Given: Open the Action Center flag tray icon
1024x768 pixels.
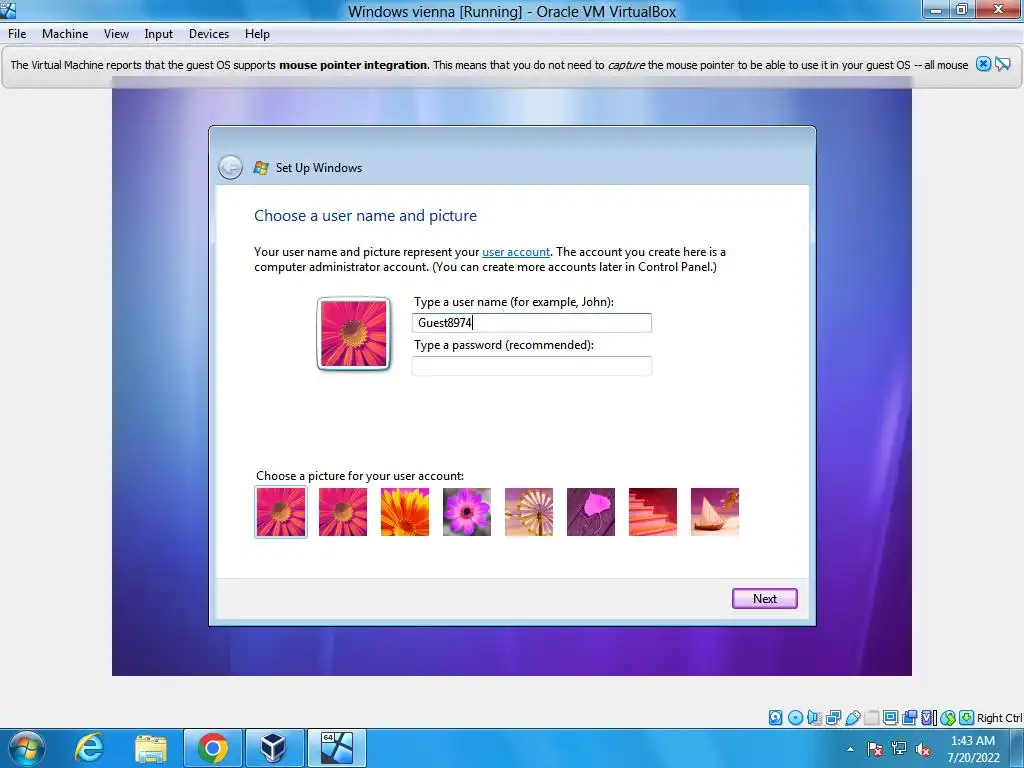Looking at the screenshot, I should point(874,749).
